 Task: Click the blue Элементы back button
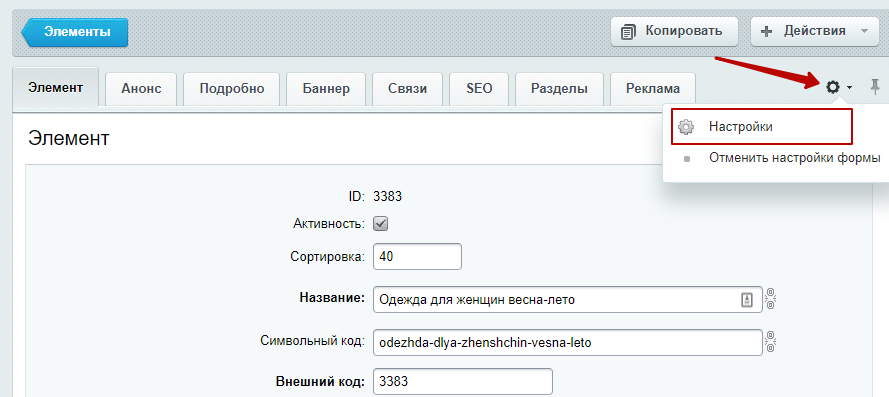click(75, 32)
